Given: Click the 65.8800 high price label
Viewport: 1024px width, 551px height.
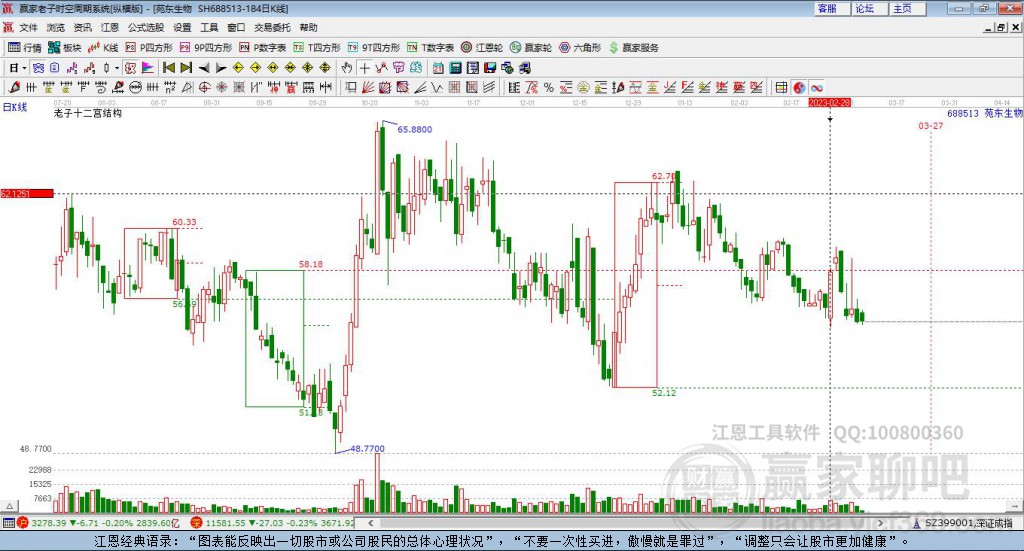Looking at the screenshot, I should coord(415,129).
